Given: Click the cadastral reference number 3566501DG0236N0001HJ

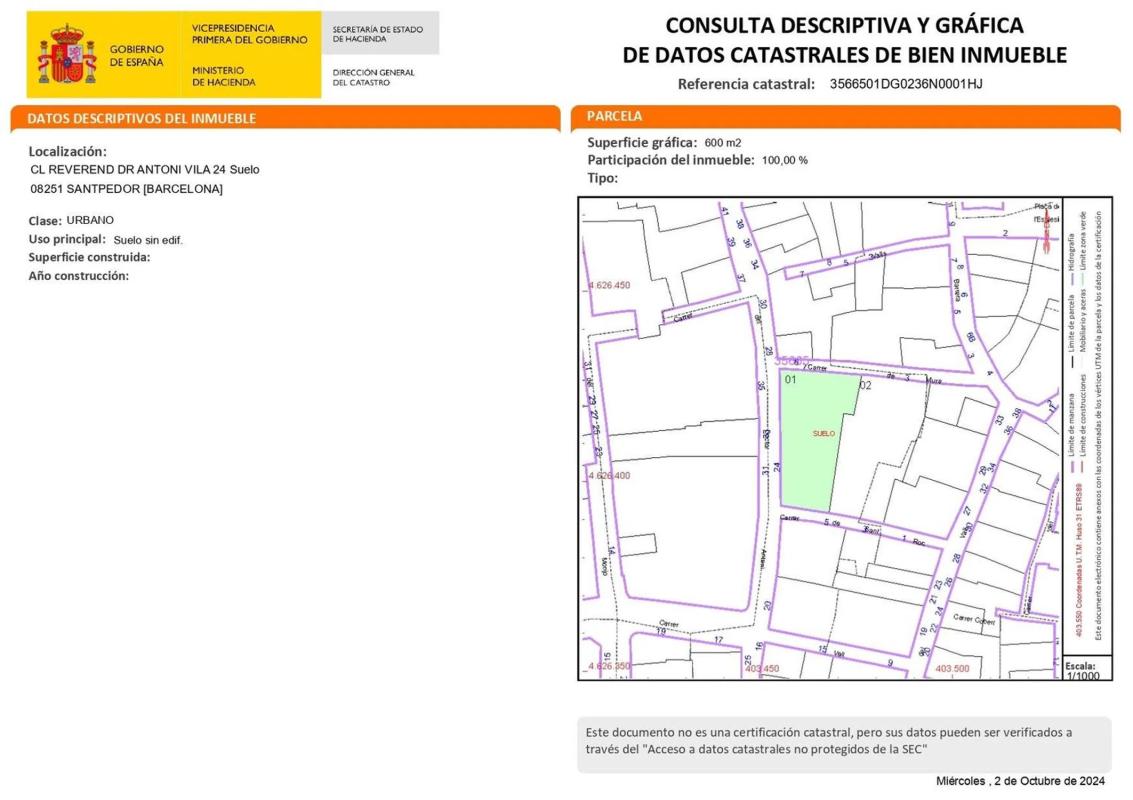Looking at the screenshot, I should point(906,84).
